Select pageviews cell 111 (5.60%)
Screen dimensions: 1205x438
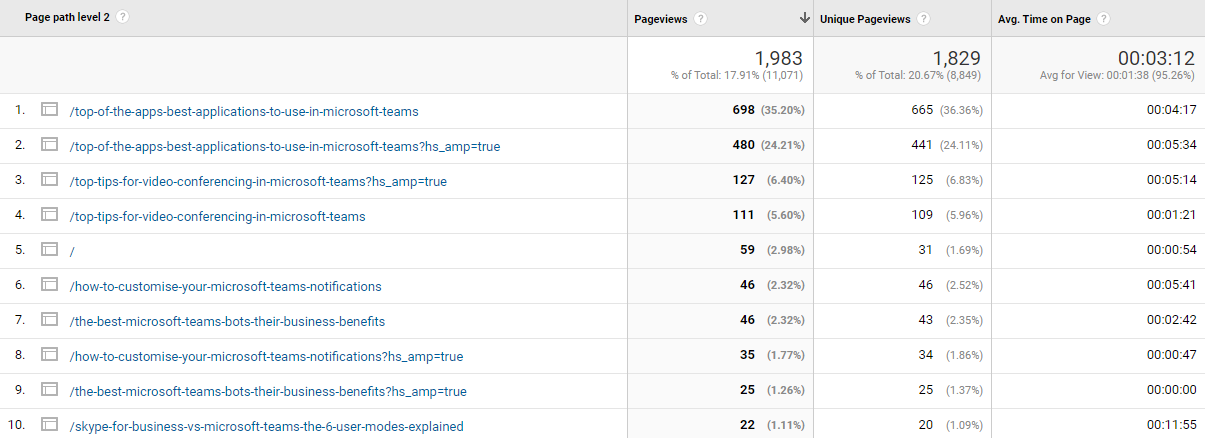pyautogui.click(x=769, y=216)
